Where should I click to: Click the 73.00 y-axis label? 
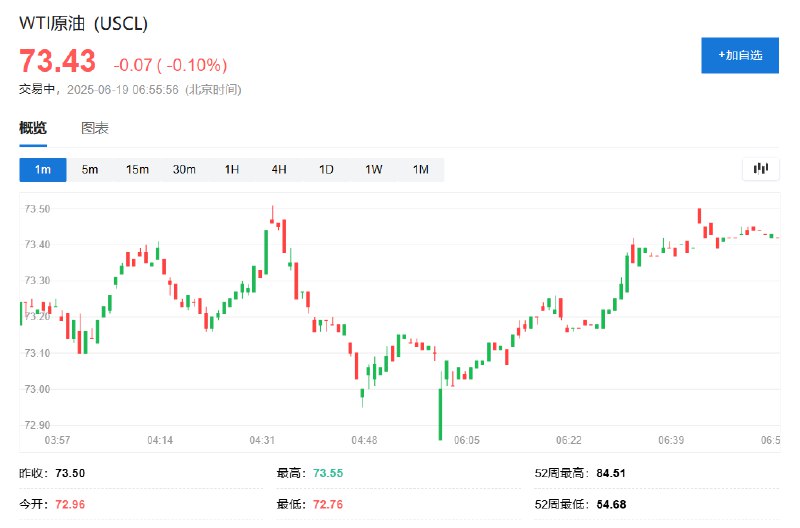pyautogui.click(x=37, y=389)
